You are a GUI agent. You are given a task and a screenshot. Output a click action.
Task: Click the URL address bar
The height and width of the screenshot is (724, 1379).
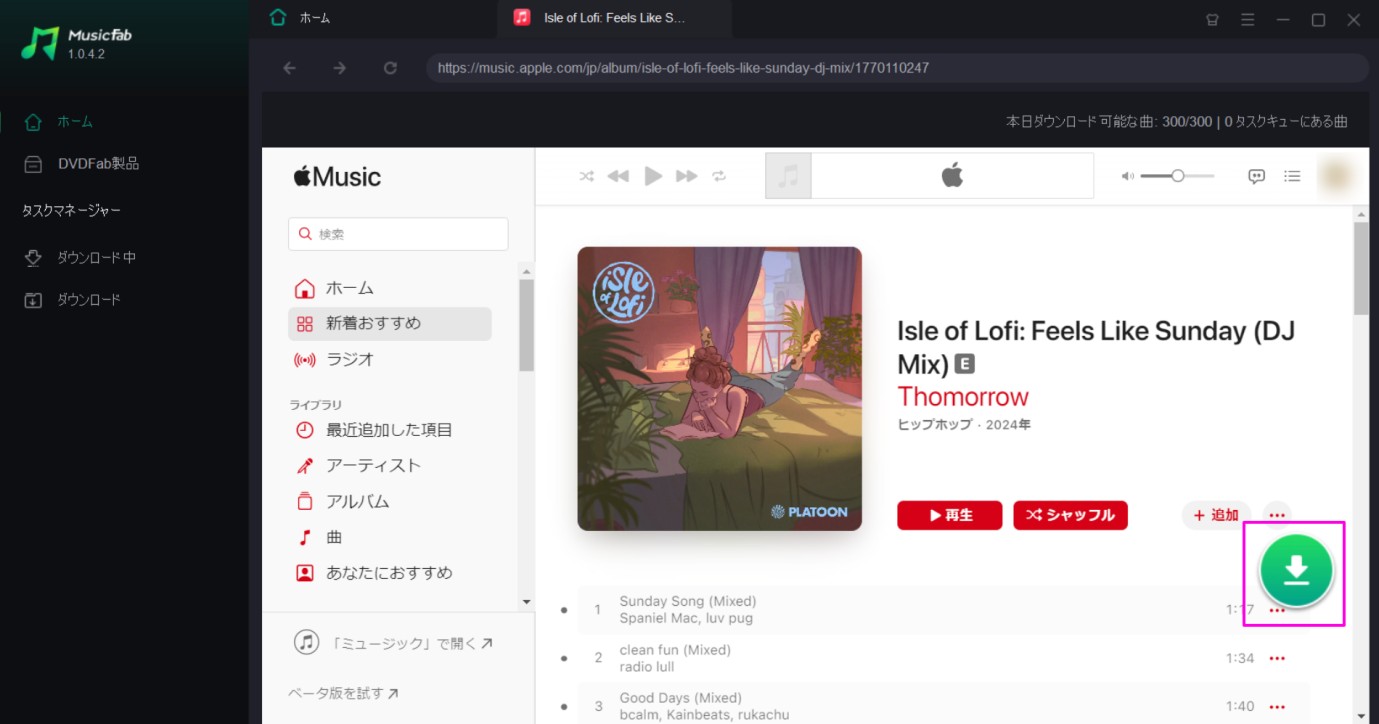click(897, 68)
